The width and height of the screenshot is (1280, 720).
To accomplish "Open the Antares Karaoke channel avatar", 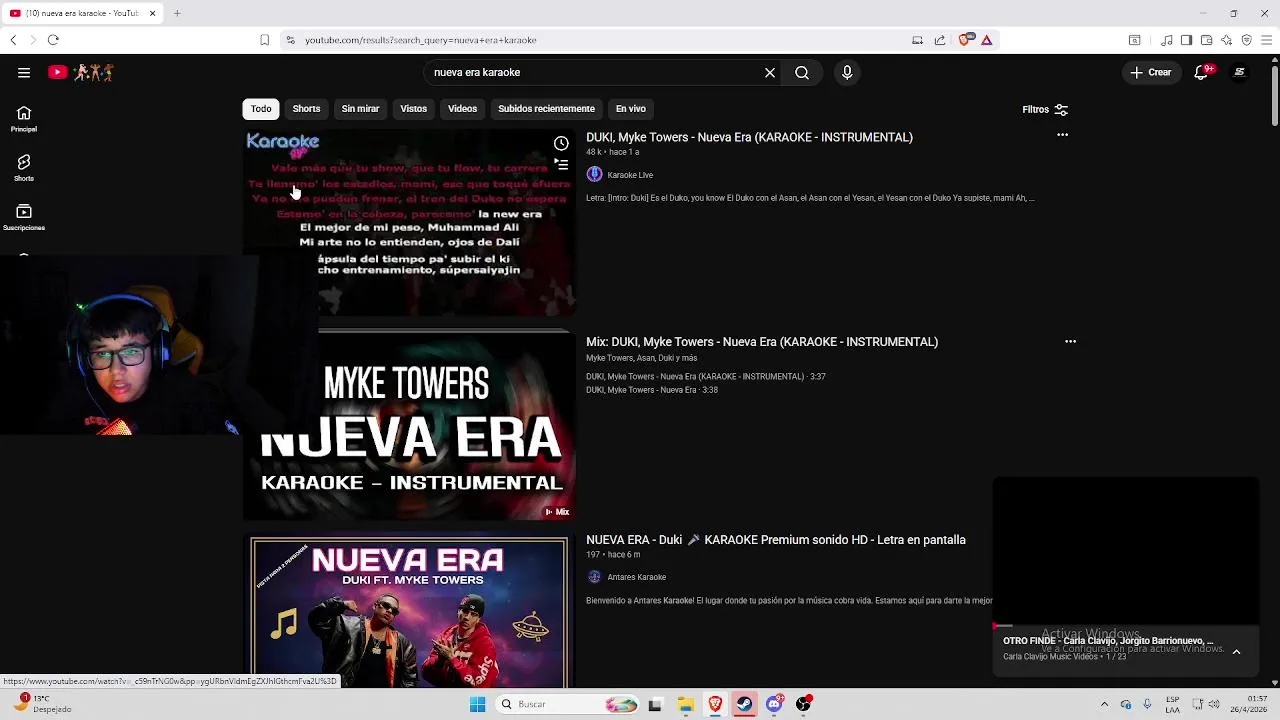I will click(x=594, y=577).
